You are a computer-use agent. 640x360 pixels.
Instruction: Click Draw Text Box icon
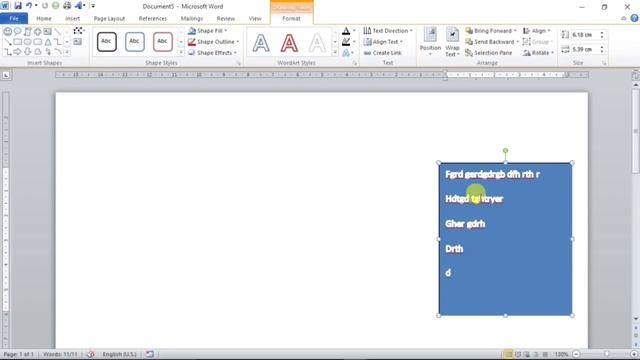[78, 42]
